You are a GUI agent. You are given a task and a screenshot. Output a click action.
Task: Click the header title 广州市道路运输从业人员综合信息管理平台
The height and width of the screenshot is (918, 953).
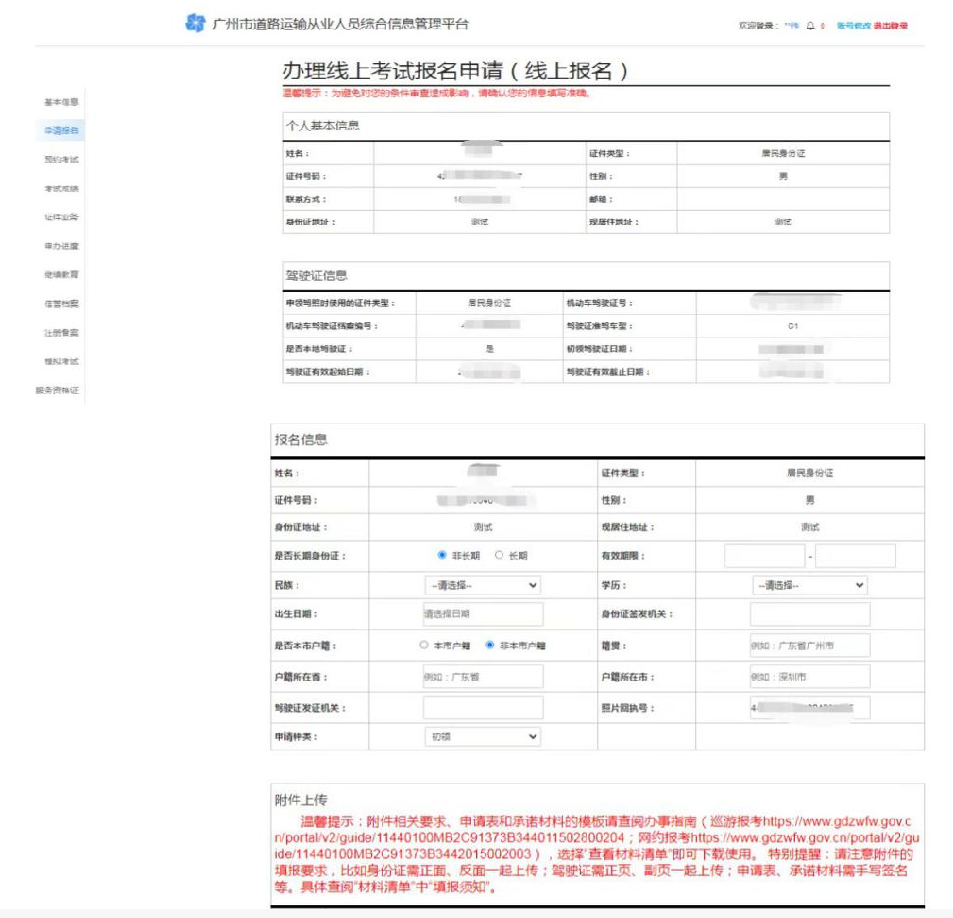[x=340, y=24]
